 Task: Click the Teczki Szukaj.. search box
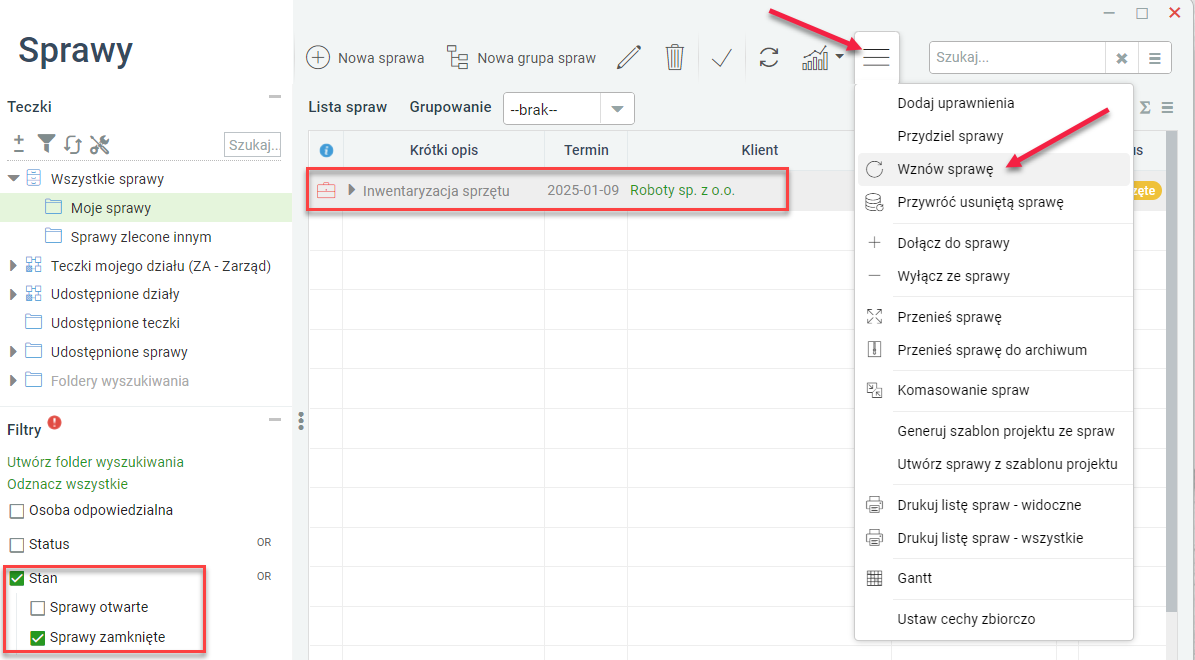click(x=252, y=144)
